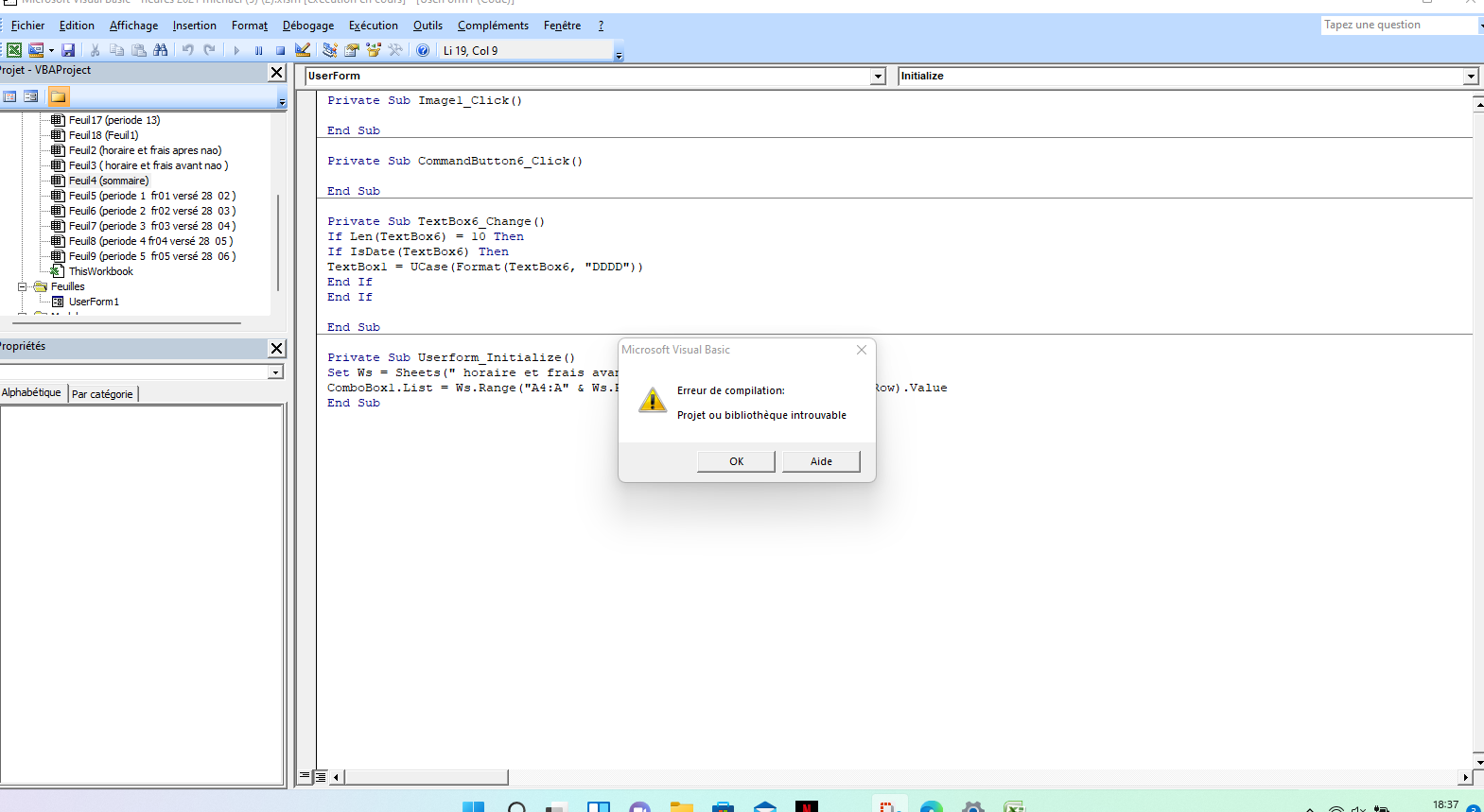The image size is (1484, 812).
Task: Click the 'Tapez une question' help field
Action: tap(1399, 26)
